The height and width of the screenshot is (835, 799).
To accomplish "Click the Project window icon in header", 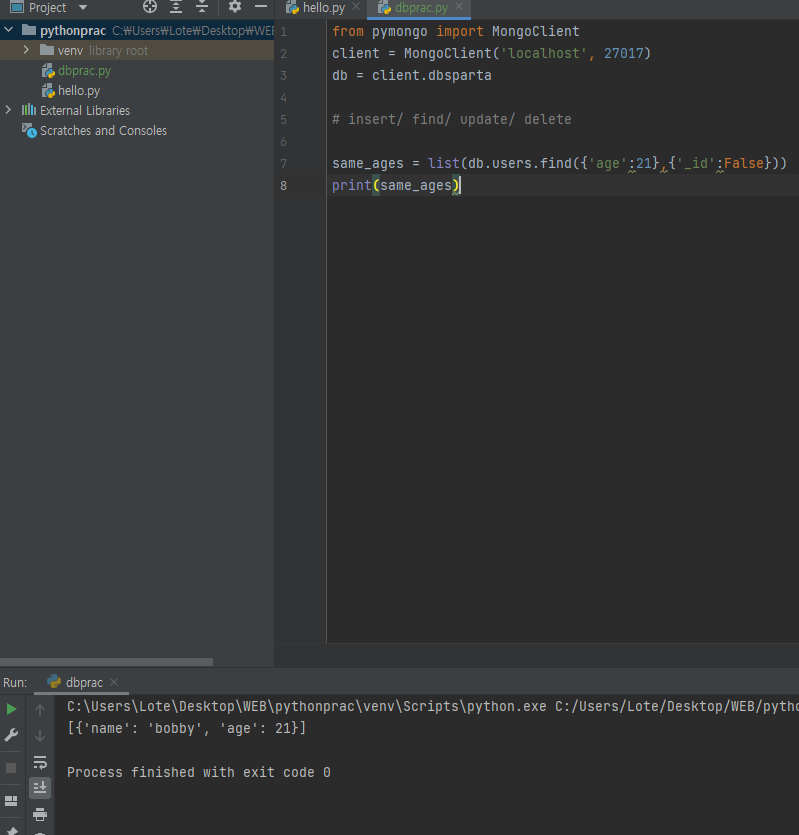I will [17, 7].
